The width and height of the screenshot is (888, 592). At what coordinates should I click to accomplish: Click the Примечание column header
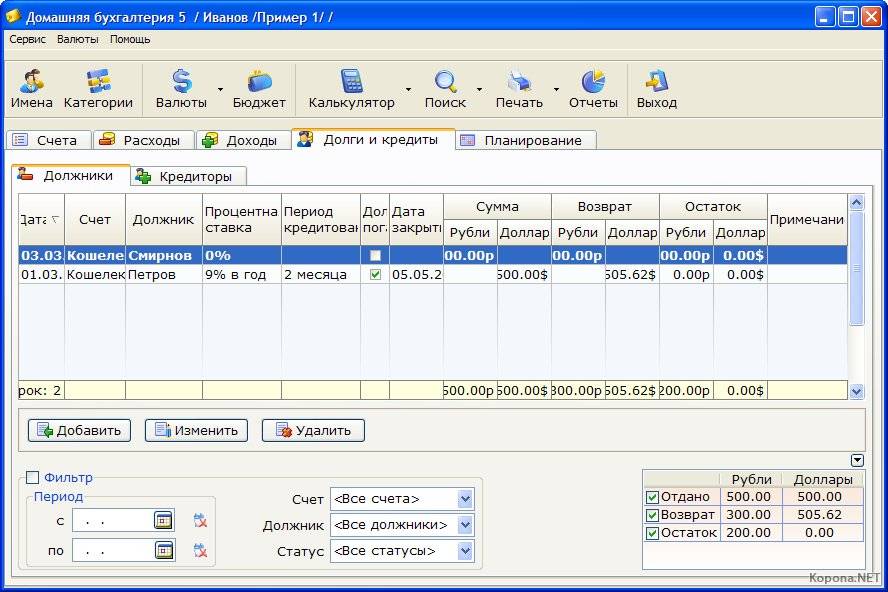(x=807, y=219)
